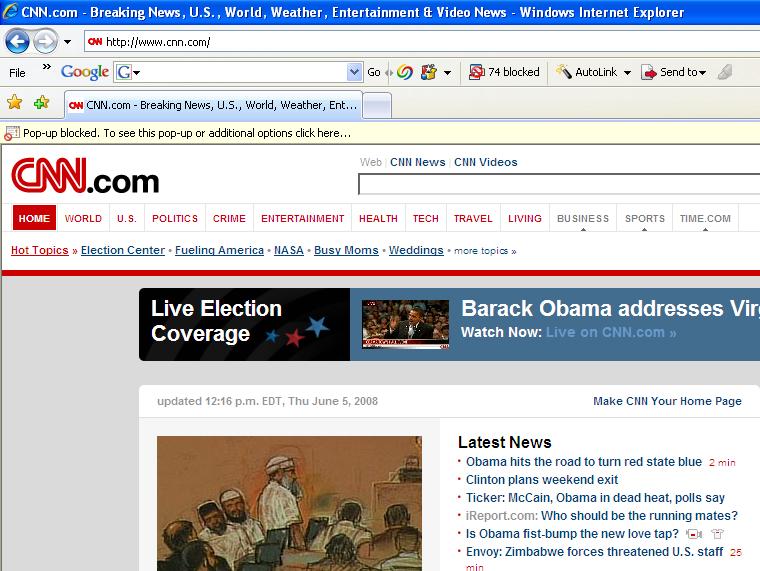This screenshot has height=571, width=760.
Task: Click the 74 blocked popup blocker button
Action: tap(504, 72)
